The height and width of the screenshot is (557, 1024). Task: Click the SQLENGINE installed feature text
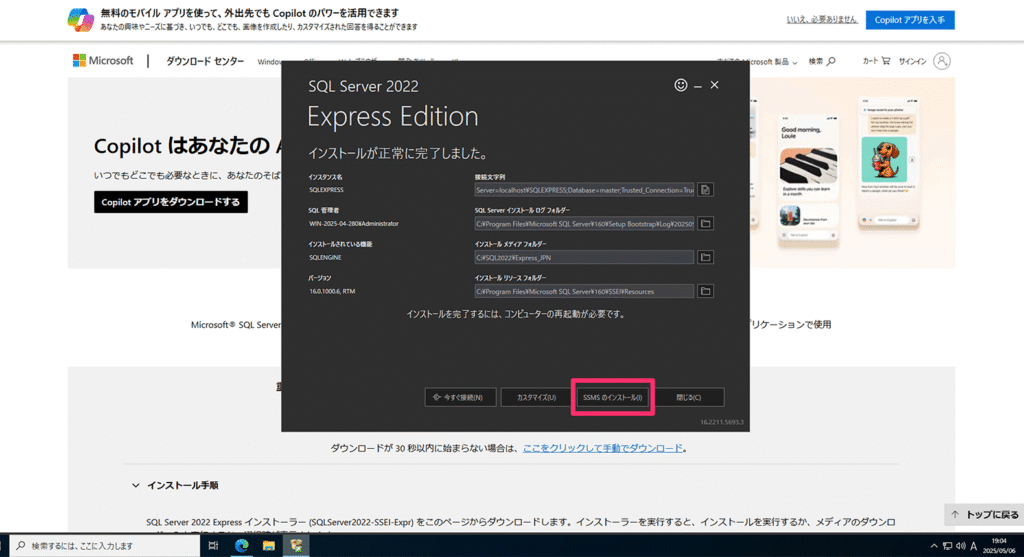(325, 257)
